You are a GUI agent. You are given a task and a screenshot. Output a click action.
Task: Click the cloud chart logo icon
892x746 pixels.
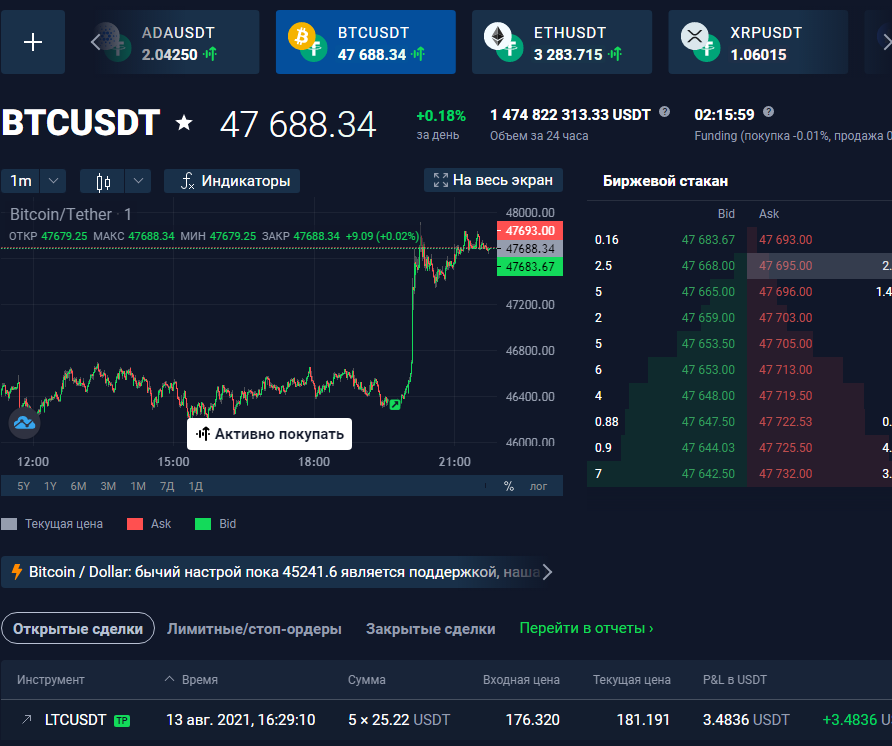click(24, 423)
